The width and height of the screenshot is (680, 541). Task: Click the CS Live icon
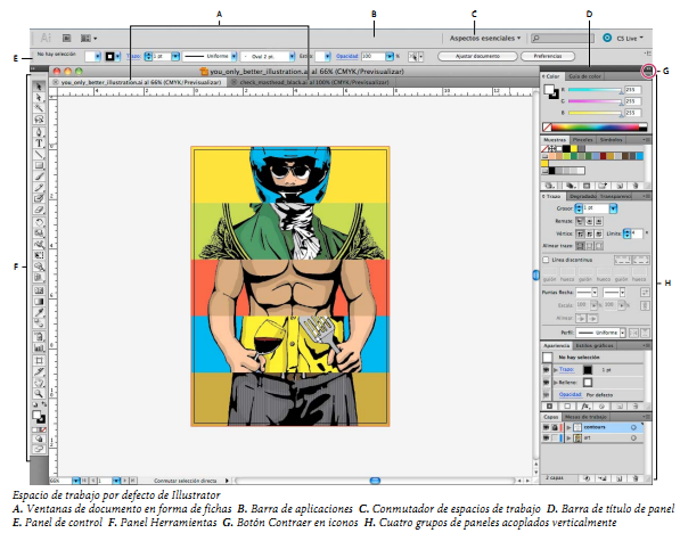(x=607, y=38)
